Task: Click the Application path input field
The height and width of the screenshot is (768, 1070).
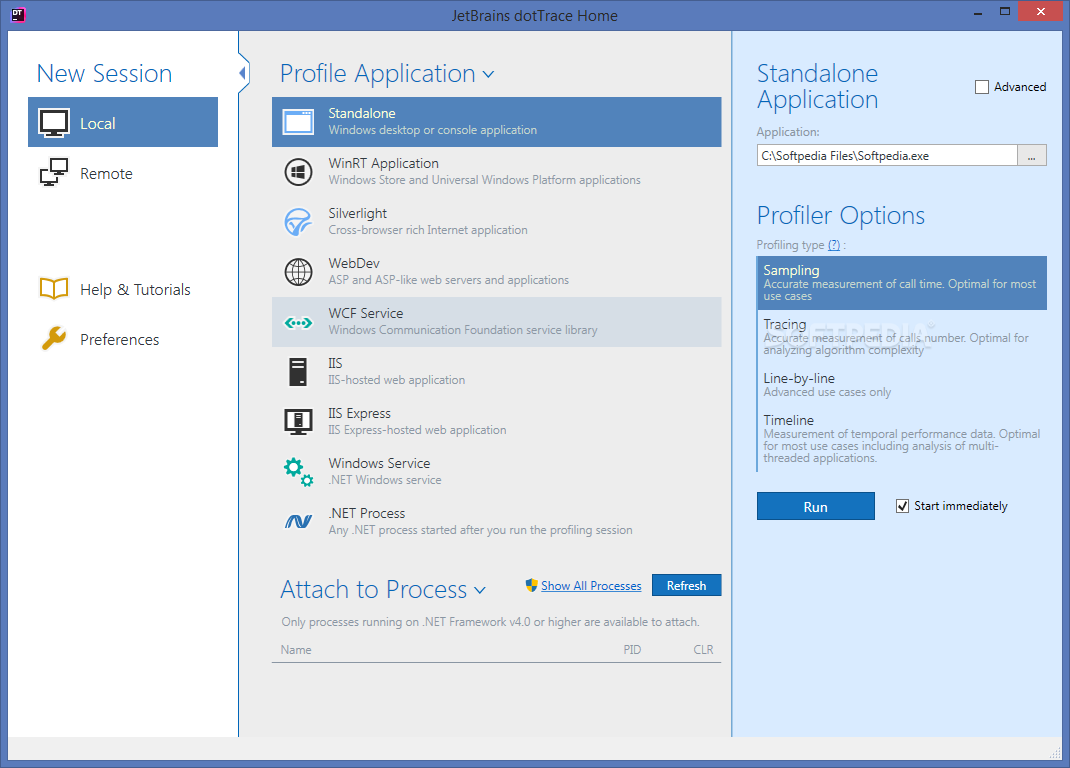Action: click(887, 156)
